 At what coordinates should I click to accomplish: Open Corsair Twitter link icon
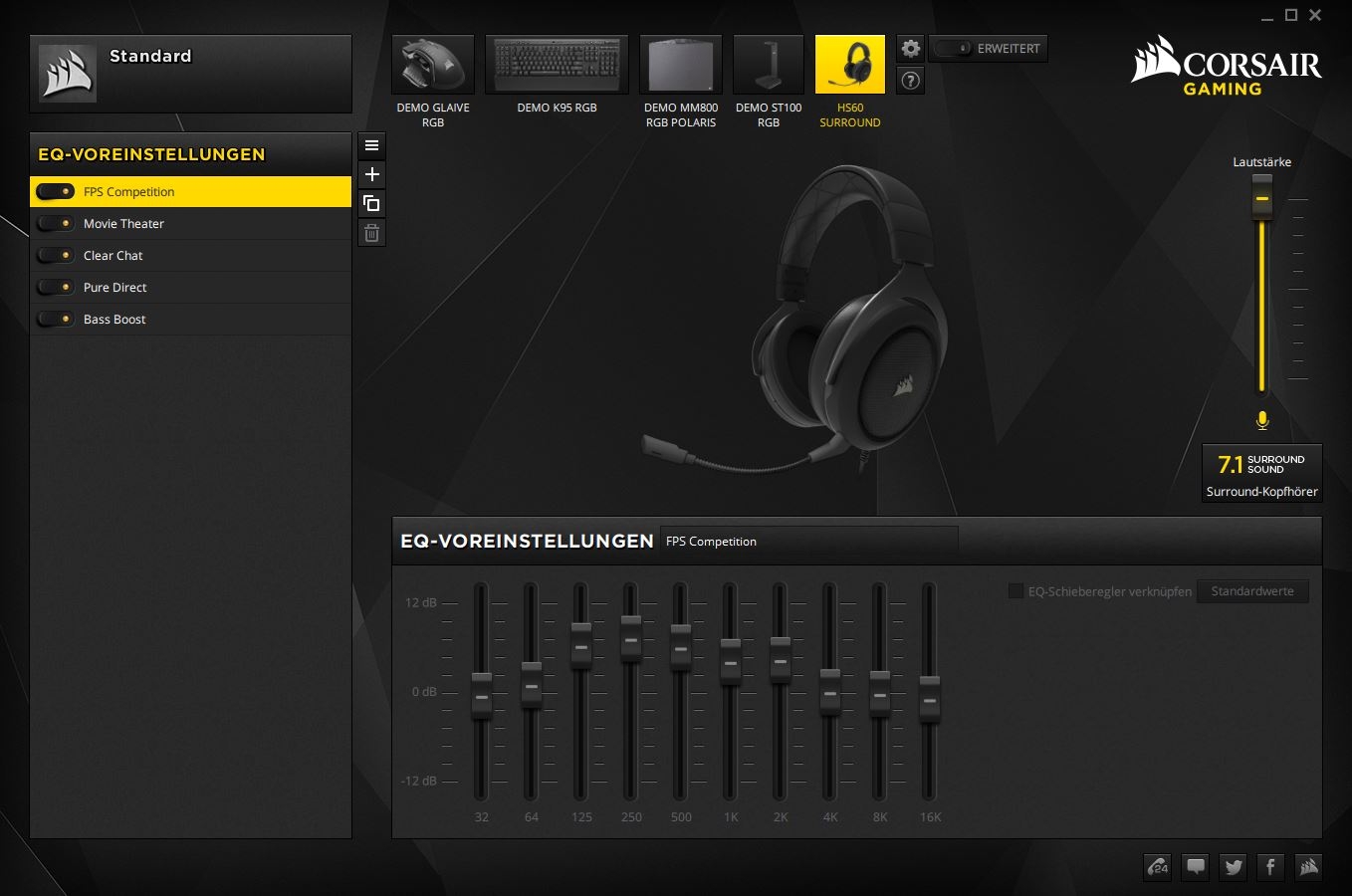point(1234,867)
